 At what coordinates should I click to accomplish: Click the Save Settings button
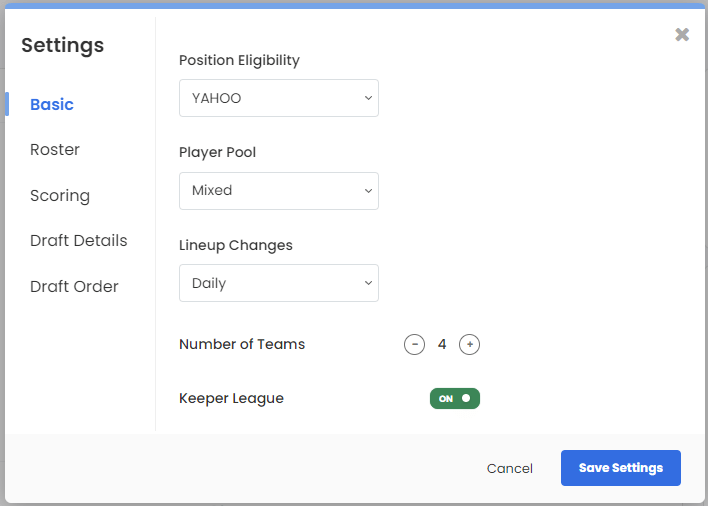click(621, 468)
